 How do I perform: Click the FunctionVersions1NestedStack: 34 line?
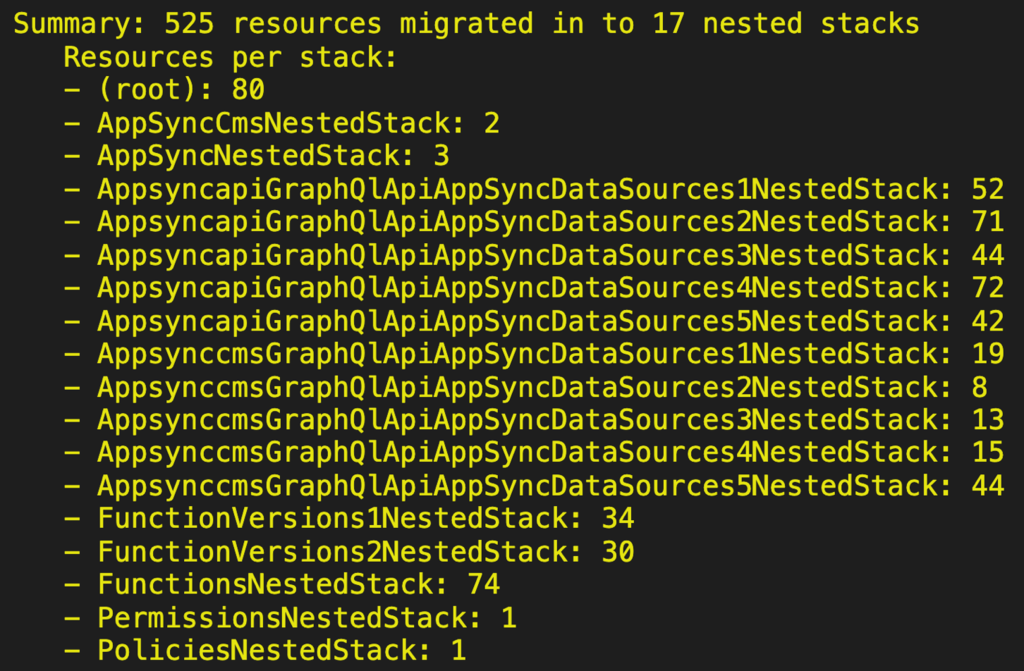348,519
